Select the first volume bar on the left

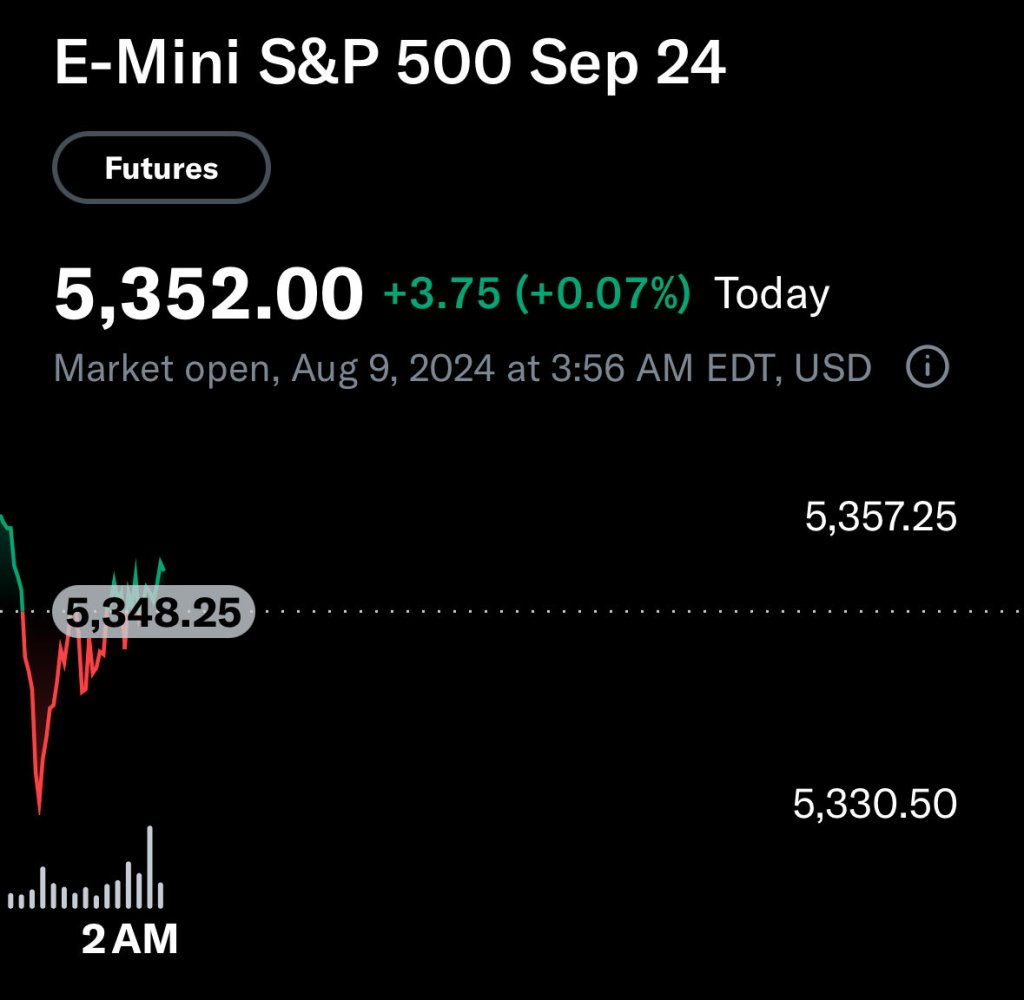[x=10, y=901]
